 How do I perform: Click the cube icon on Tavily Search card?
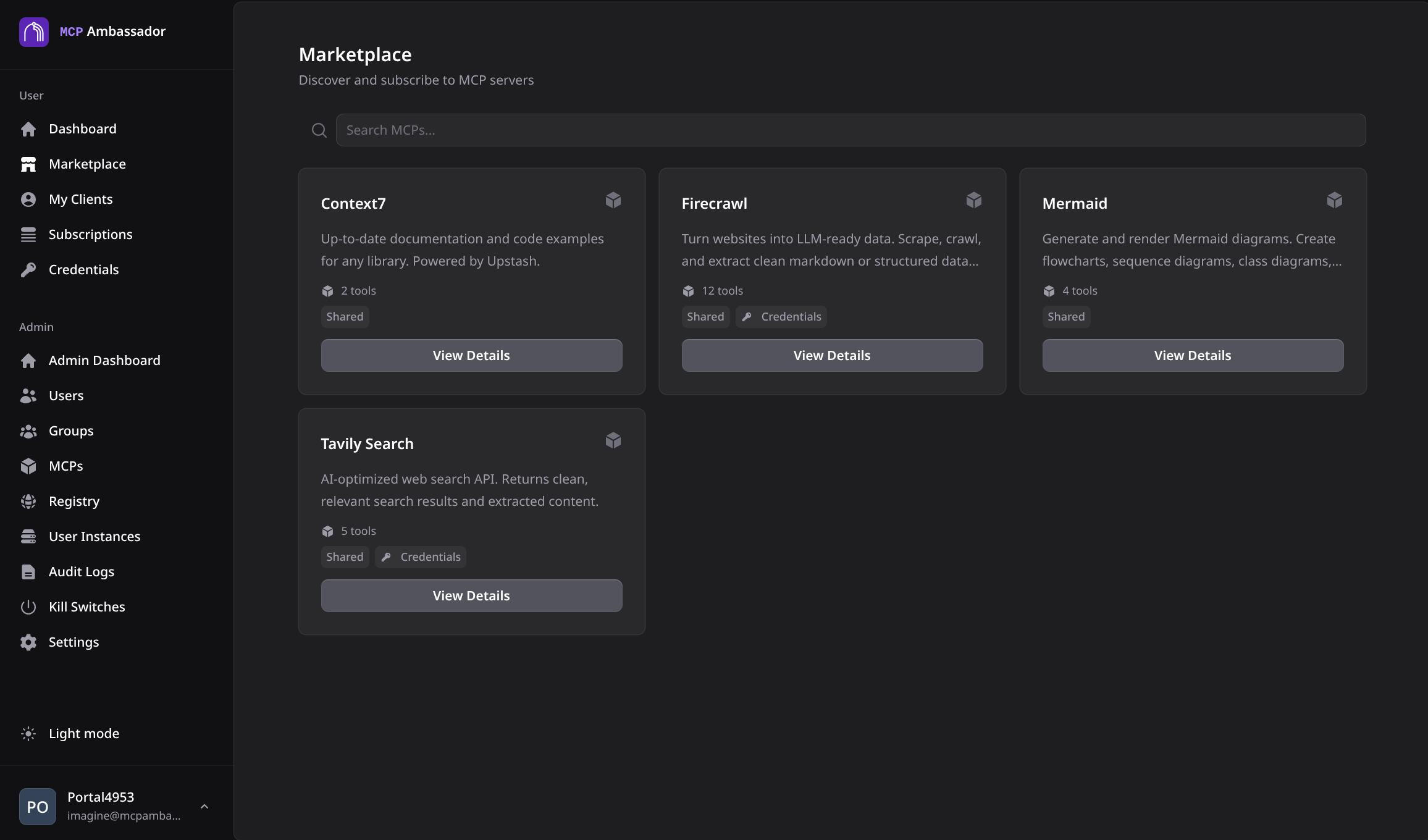point(613,440)
